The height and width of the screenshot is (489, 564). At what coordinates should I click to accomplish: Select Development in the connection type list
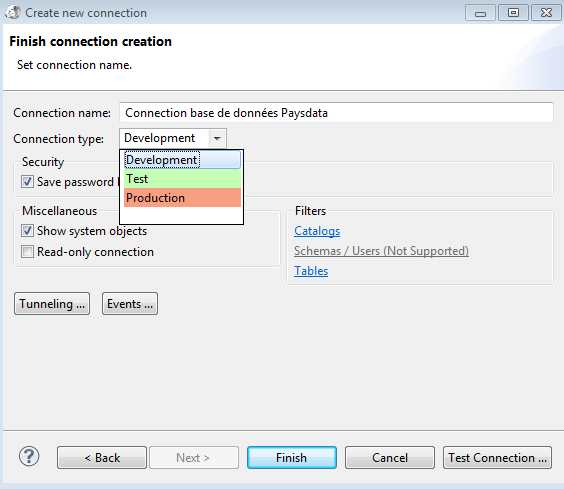(182, 160)
